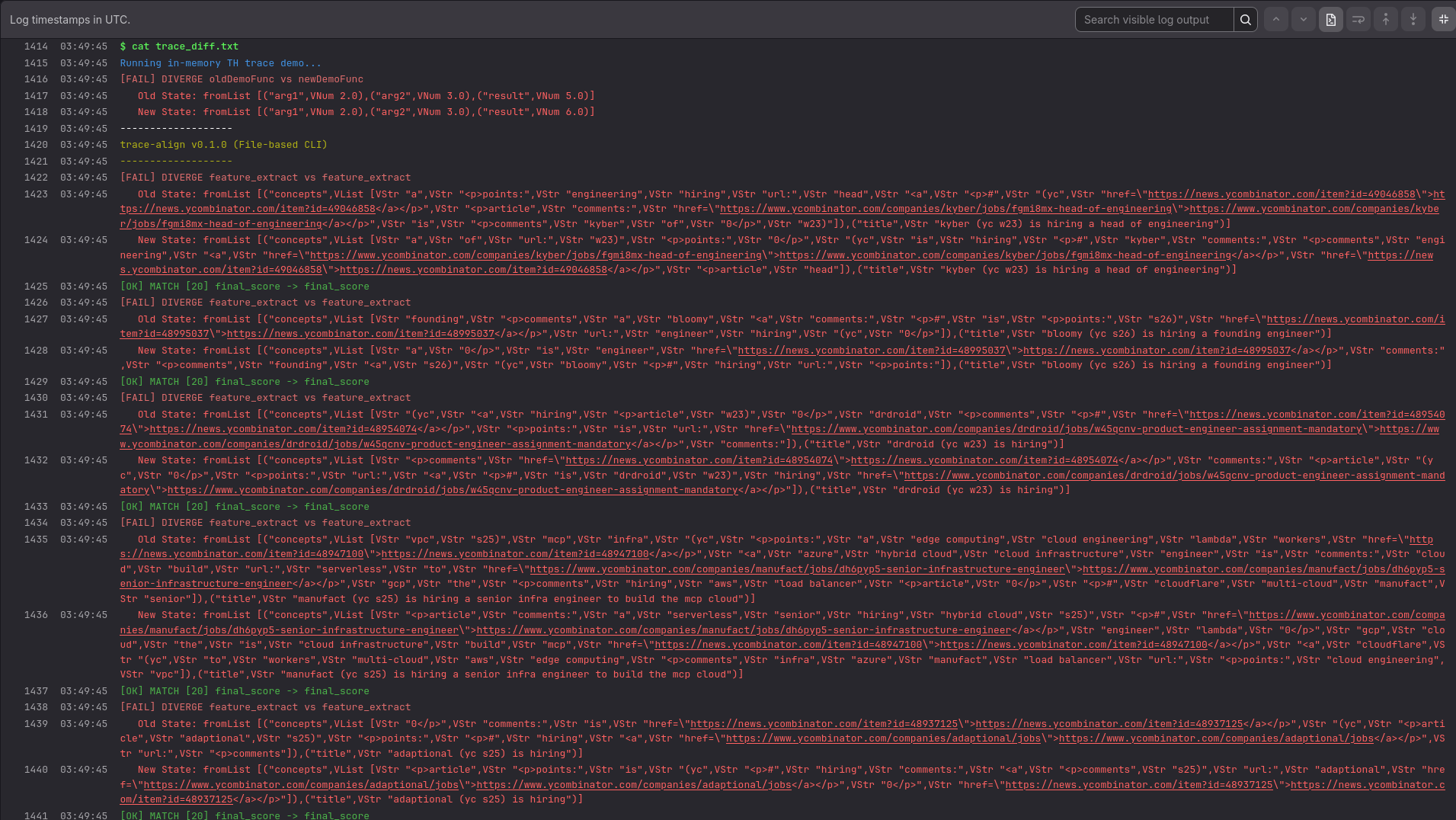Viewport: 1456px width, 820px height.
Task: Open first item?id=48937125 link on line 1439
Action: point(824,724)
